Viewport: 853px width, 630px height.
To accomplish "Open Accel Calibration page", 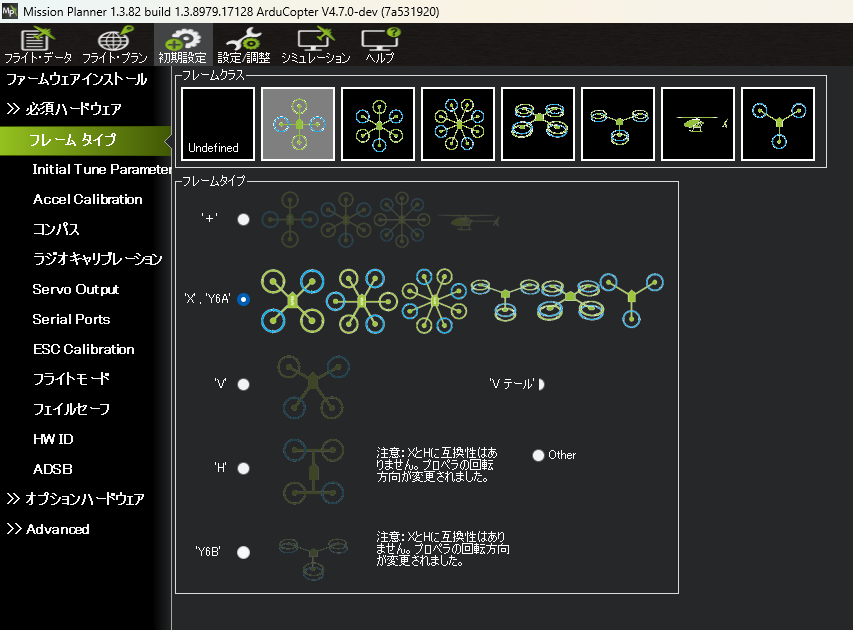I will [x=88, y=199].
